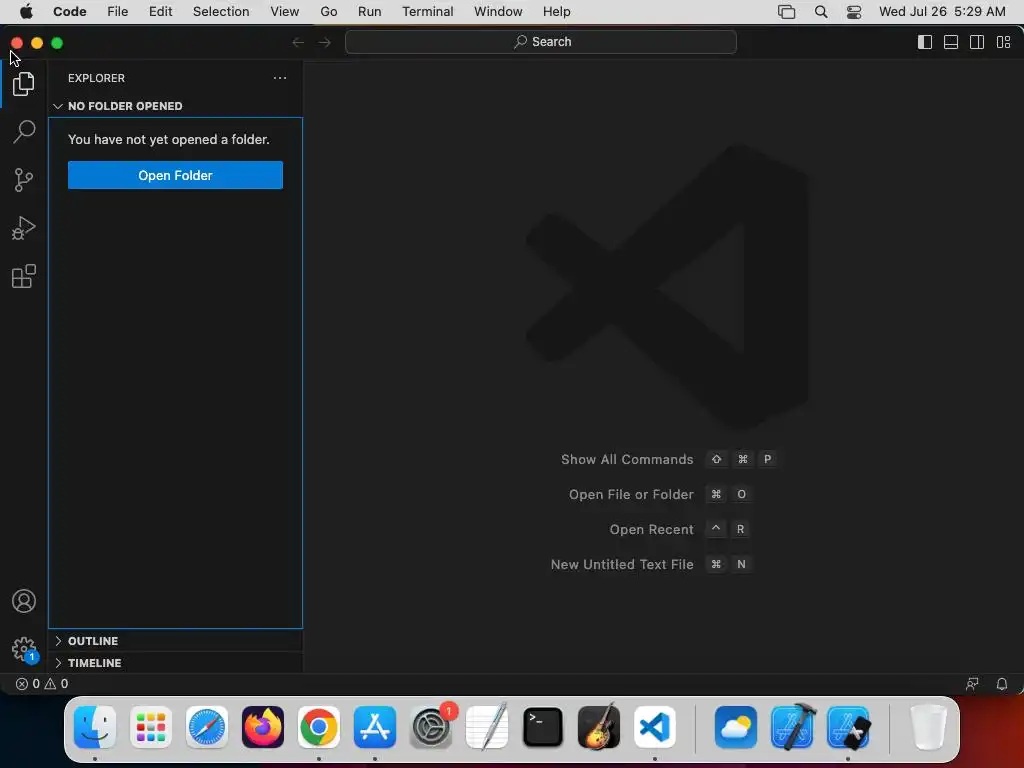Open the Selection menu
This screenshot has width=1024, height=768.
click(x=221, y=12)
